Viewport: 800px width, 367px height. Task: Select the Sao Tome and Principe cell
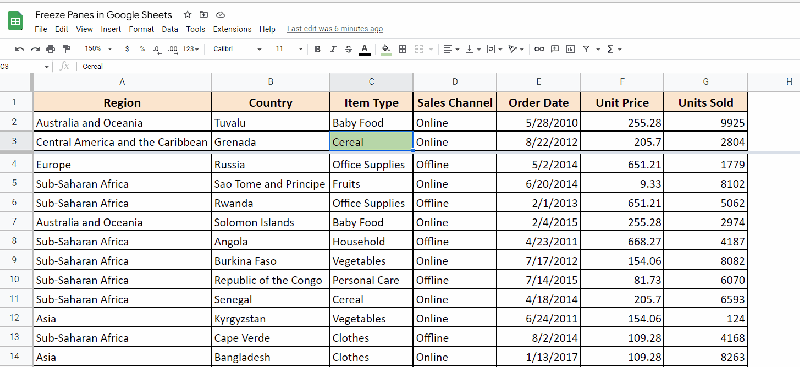[270, 184]
